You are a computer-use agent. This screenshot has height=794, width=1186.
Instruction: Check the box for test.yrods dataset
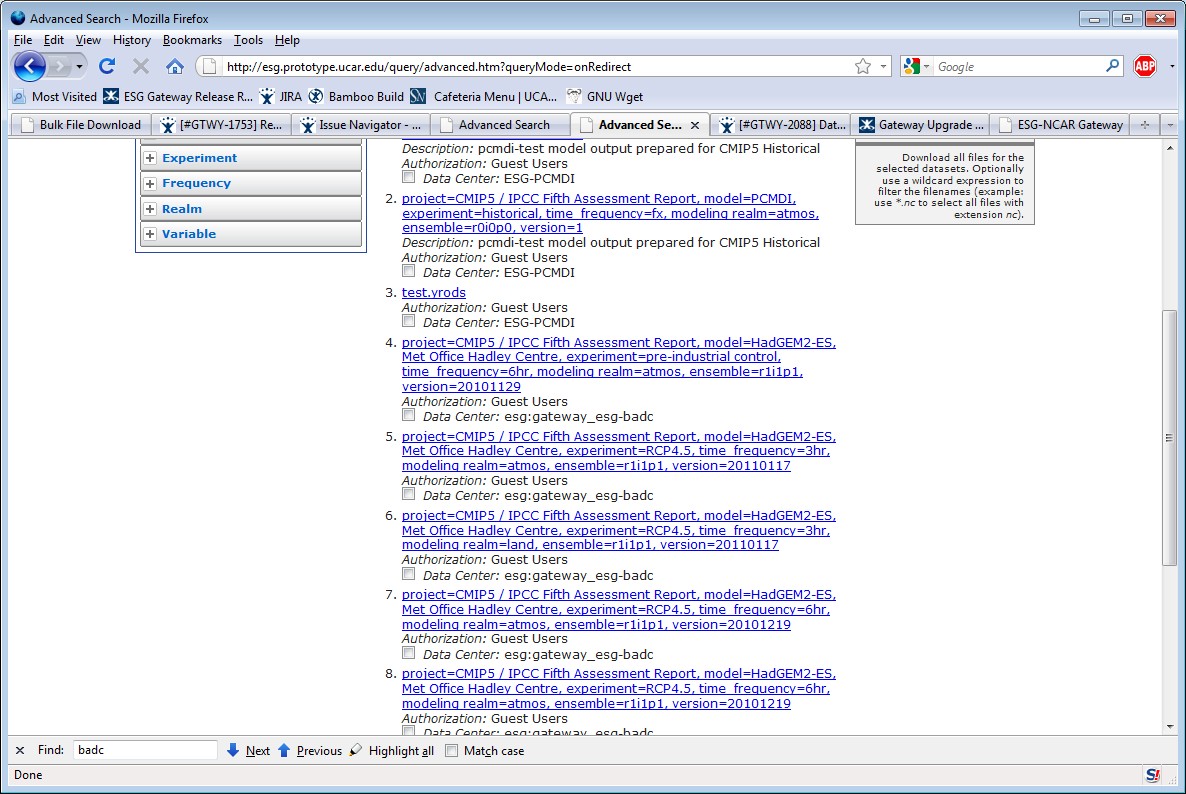coord(408,322)
